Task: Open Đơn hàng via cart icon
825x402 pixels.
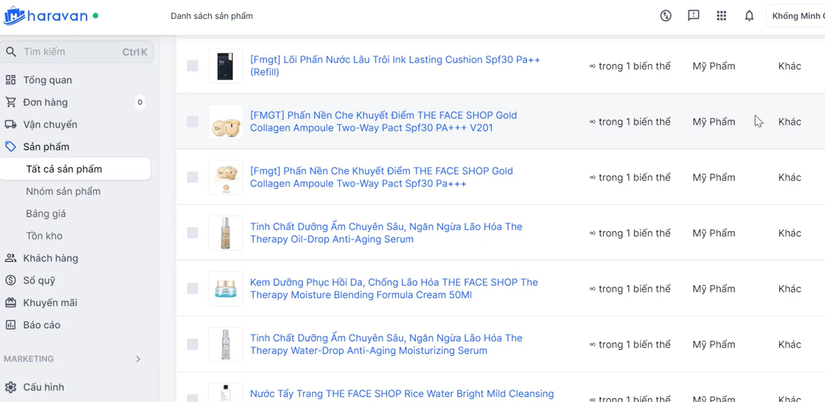Action: click(x=11, y=102)
